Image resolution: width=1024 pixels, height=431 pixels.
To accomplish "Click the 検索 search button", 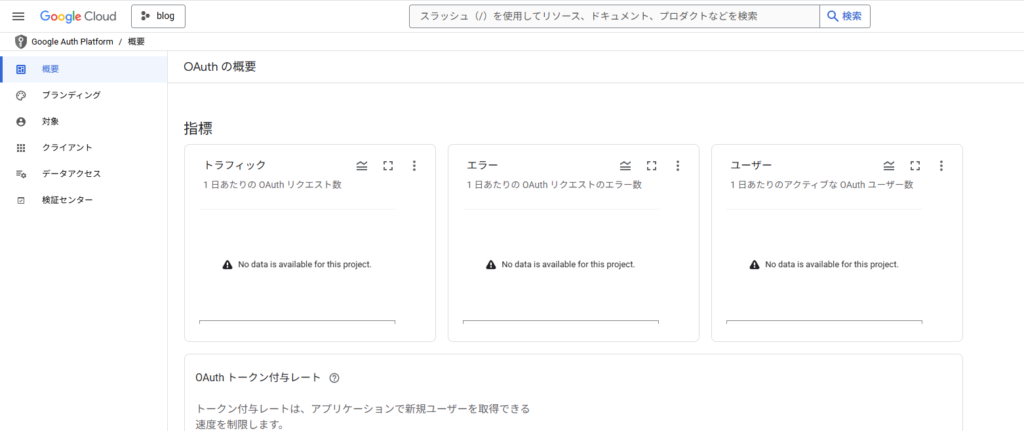I will click(x=844, y=16).
